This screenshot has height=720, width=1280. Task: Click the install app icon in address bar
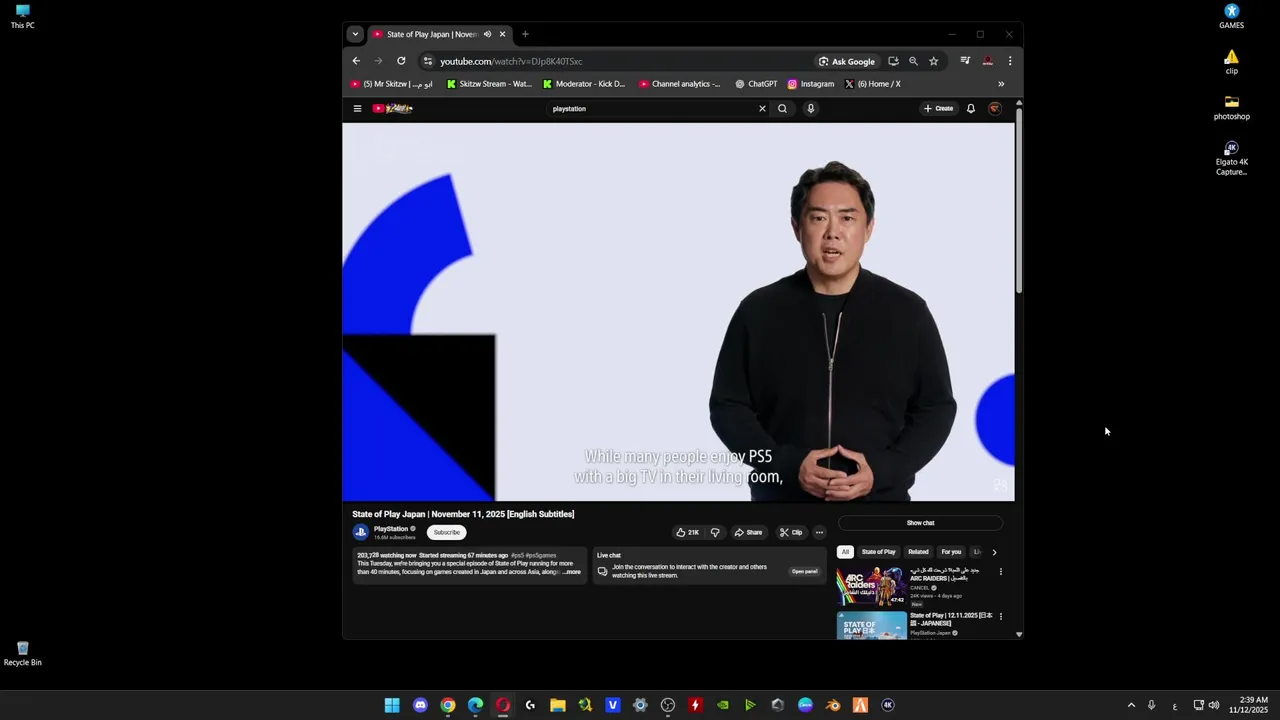pos(893,61)
